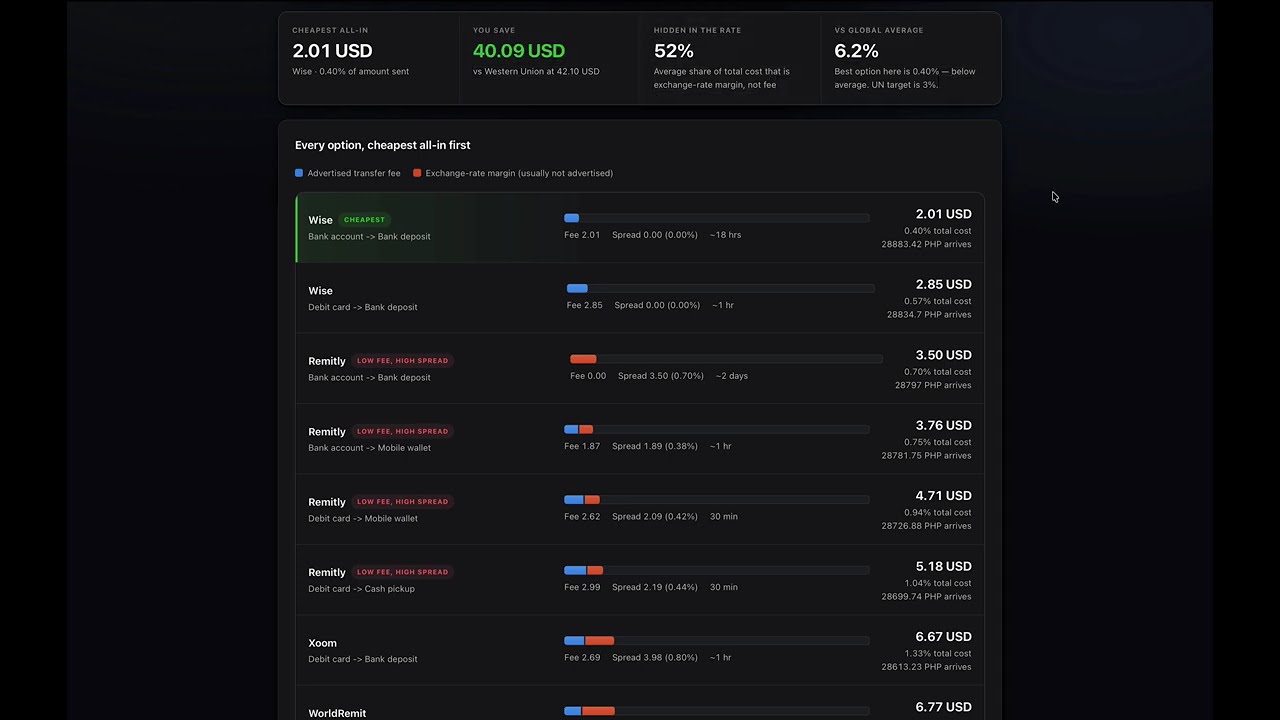Click the green '40.09 USD' savings figure
This screenshot has width=1280, height=720.
point(519,51)
